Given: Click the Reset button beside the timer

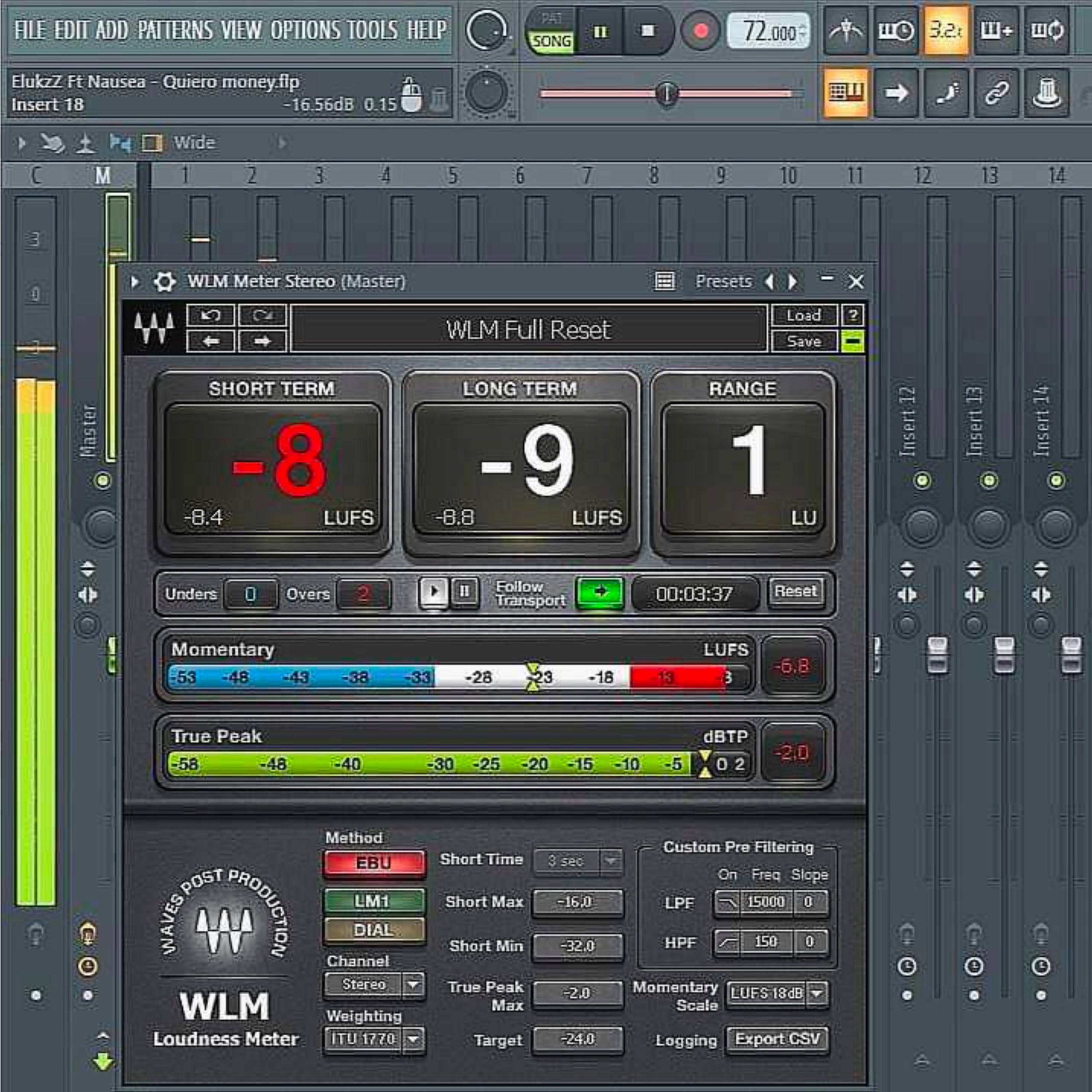Looking at the screenshot, I should [x=795, y=591].
